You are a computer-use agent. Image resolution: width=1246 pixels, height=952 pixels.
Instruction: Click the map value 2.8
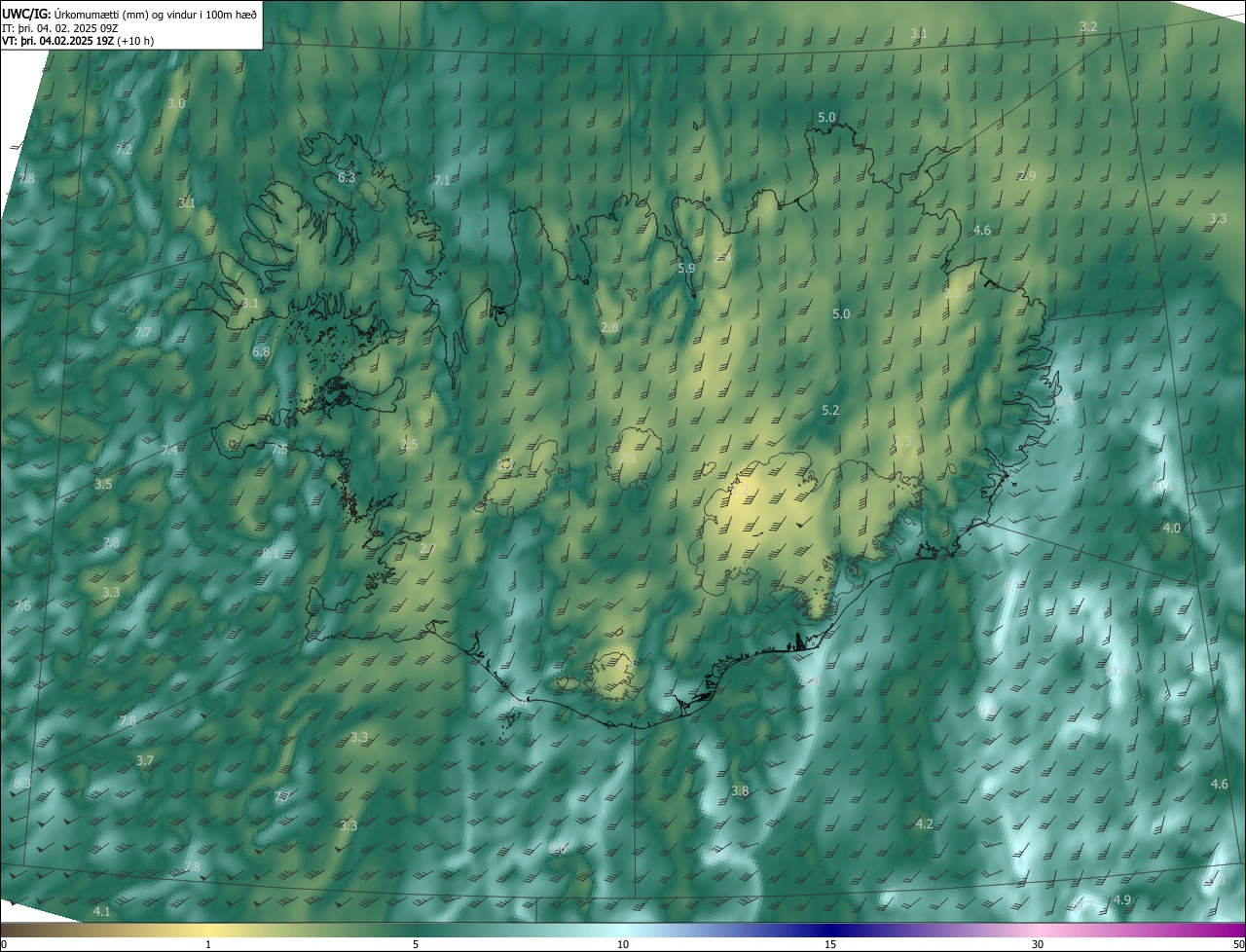[609, 328]
